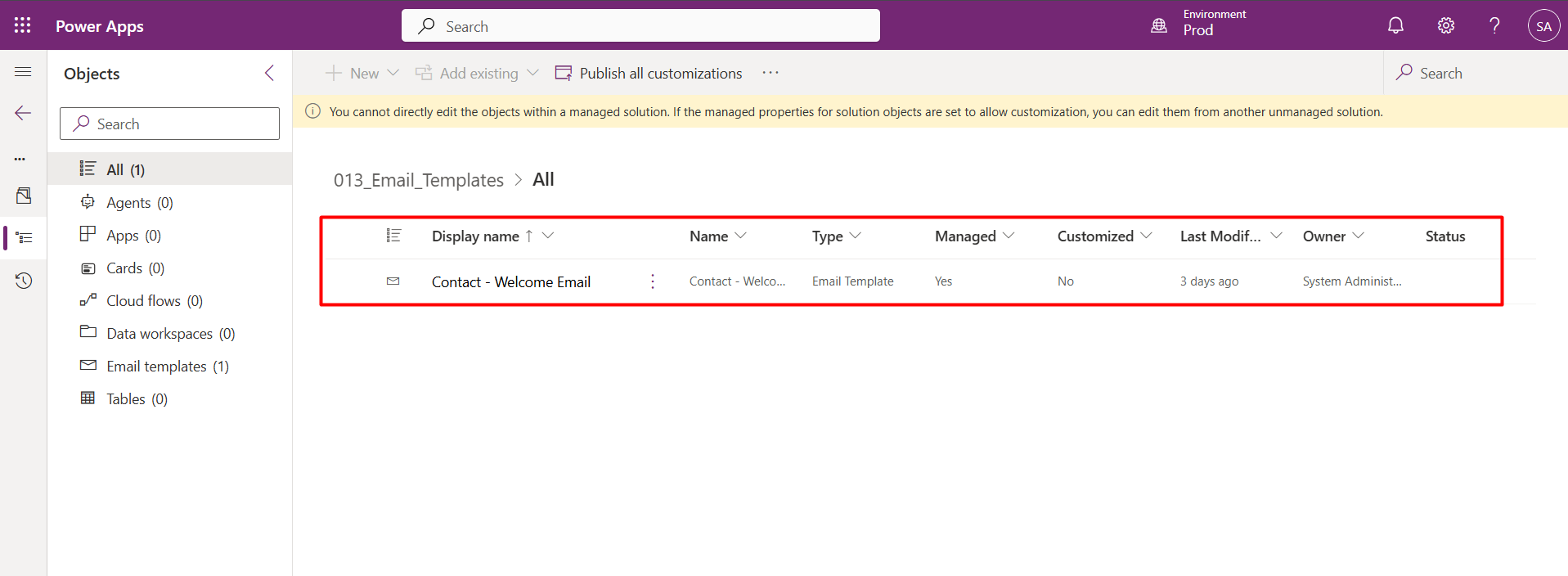The width and height of the screenshot is (1568, 576).
Task: Click Publish all customizations
Action: 649,73
